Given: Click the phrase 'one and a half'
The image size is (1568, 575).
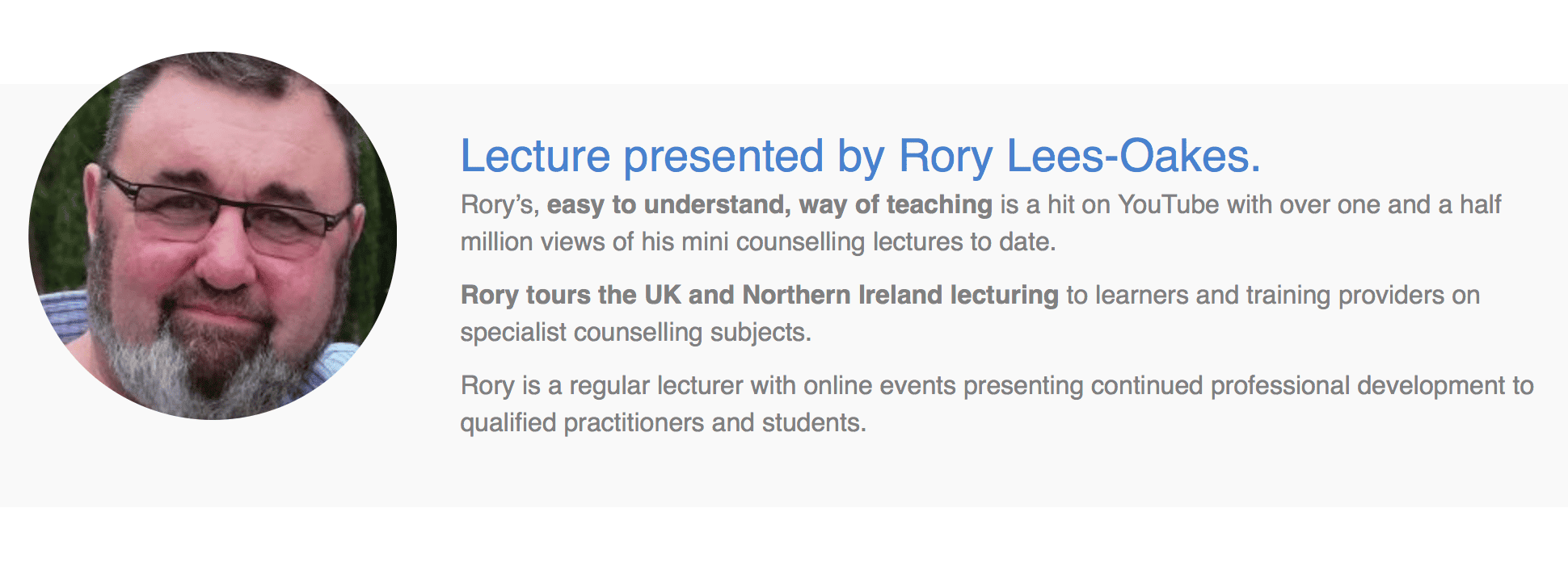Looking at the screenshot, I should 1419,204.
